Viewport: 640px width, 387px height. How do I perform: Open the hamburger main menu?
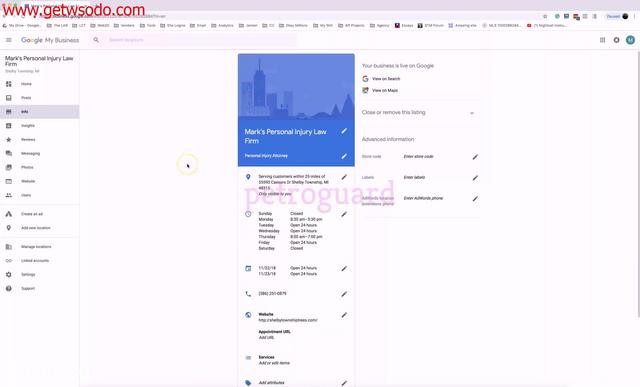(9, 40)
